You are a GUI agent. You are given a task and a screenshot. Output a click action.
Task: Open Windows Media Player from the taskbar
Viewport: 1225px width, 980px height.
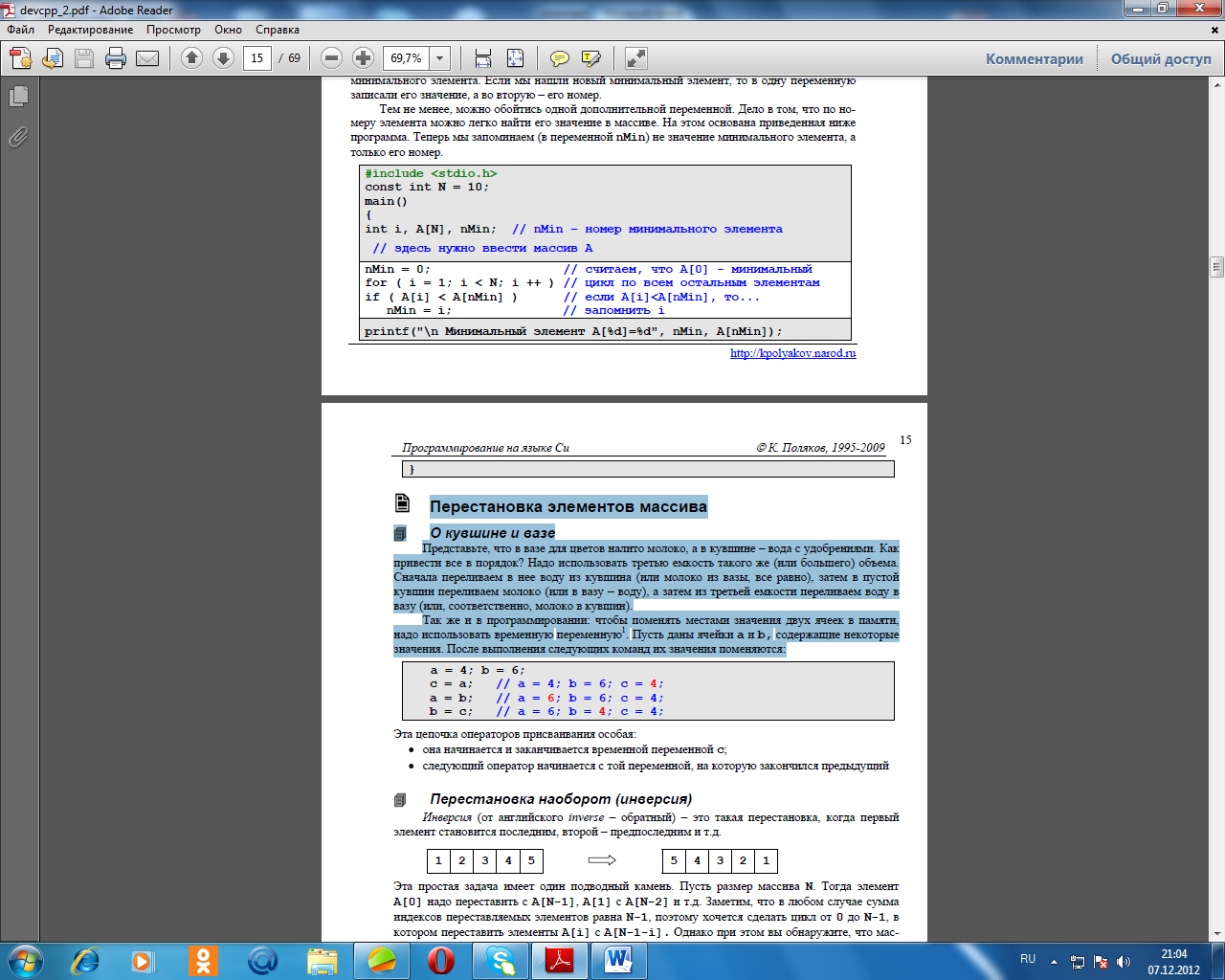143,960
